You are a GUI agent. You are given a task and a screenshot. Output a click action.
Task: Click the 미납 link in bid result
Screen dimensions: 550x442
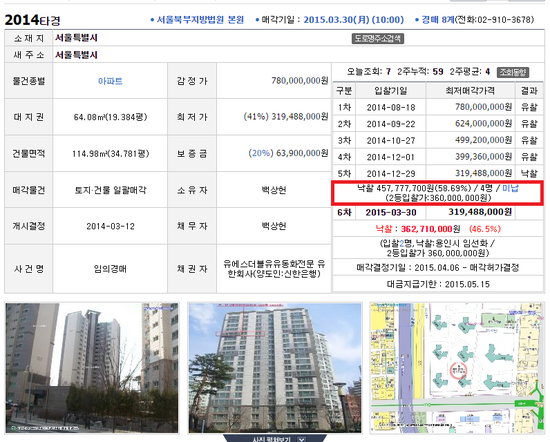pyautogui.click(x=510, y=188)
